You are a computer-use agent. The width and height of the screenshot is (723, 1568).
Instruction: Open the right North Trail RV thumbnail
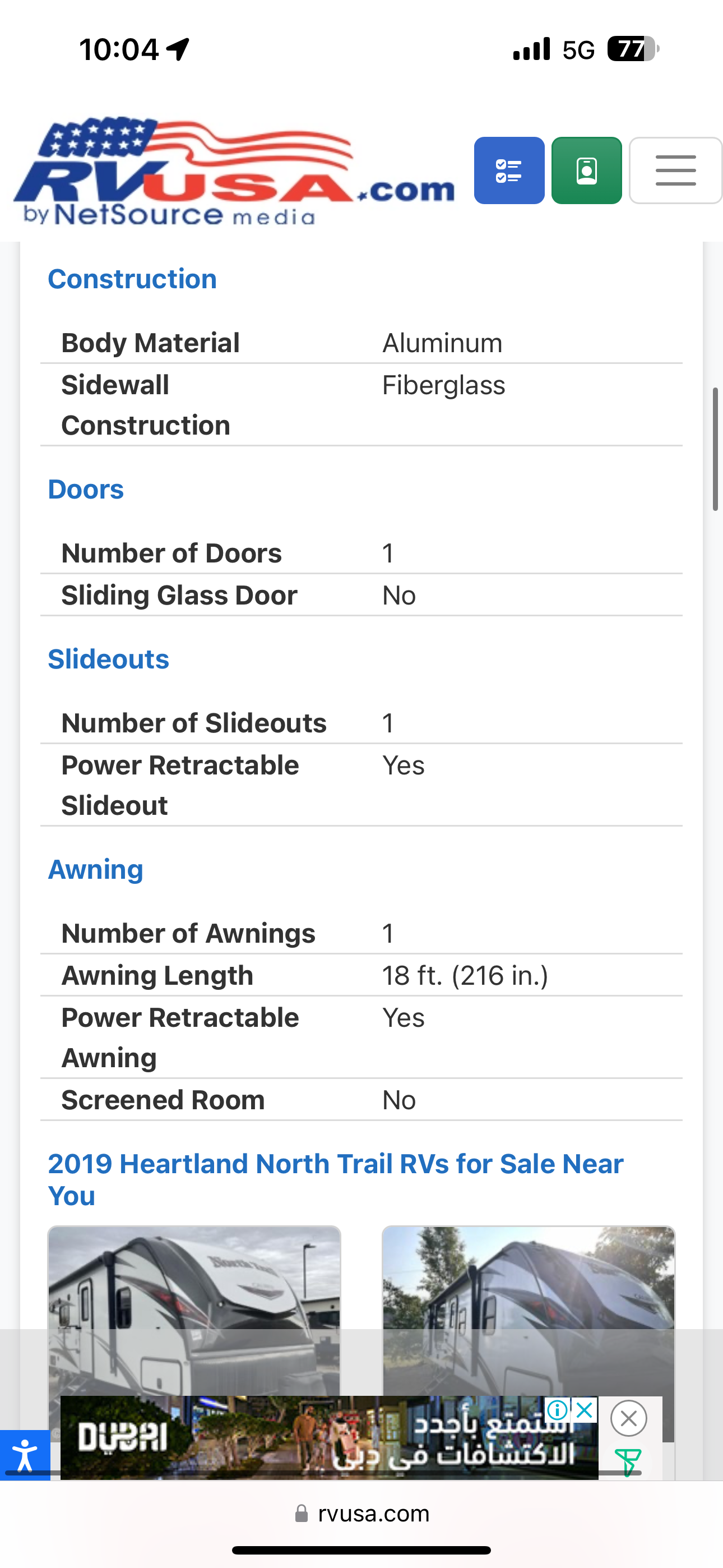pyautogui.click(x=529, y=1309)
